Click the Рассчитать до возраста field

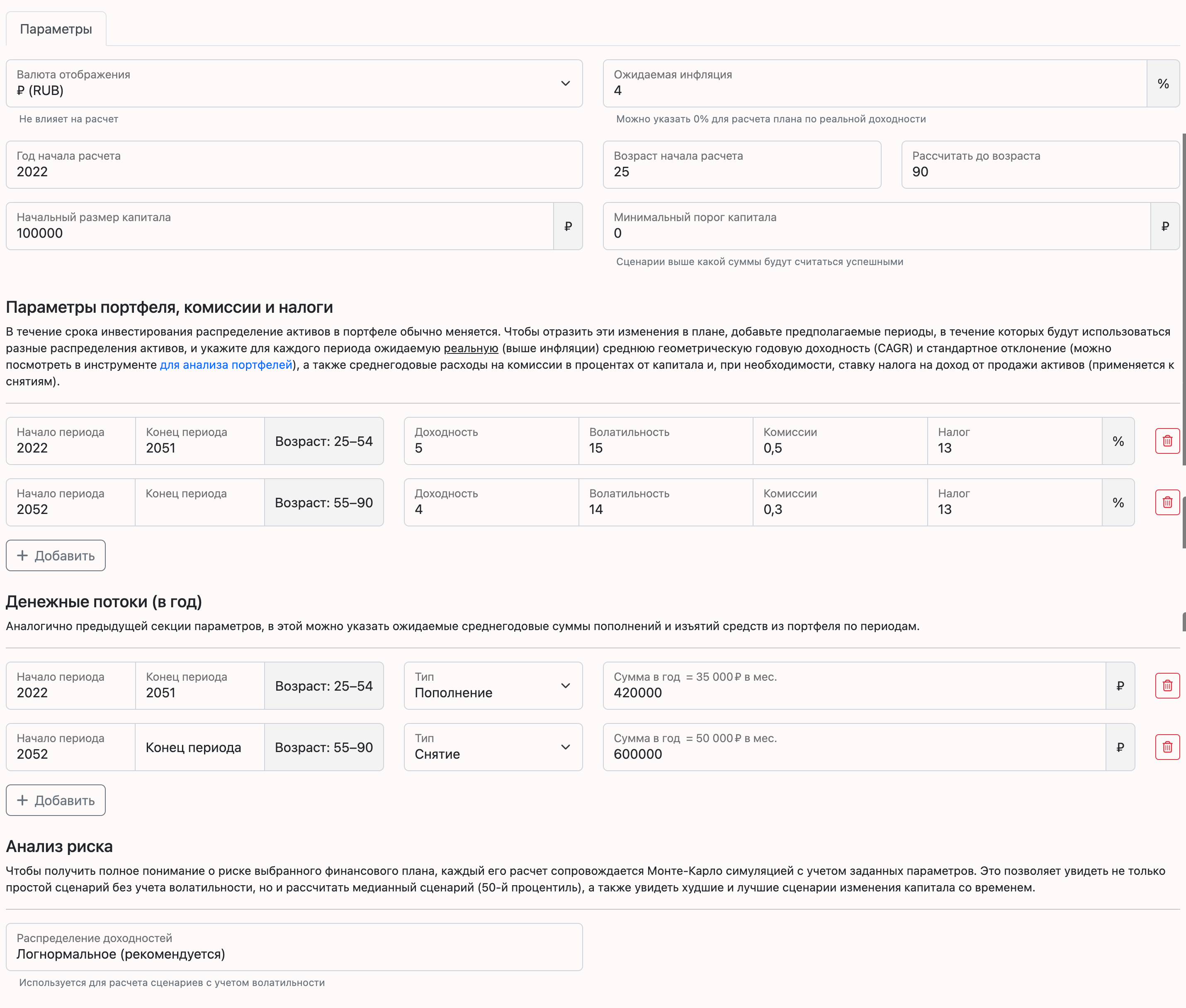coord(1040,165)
